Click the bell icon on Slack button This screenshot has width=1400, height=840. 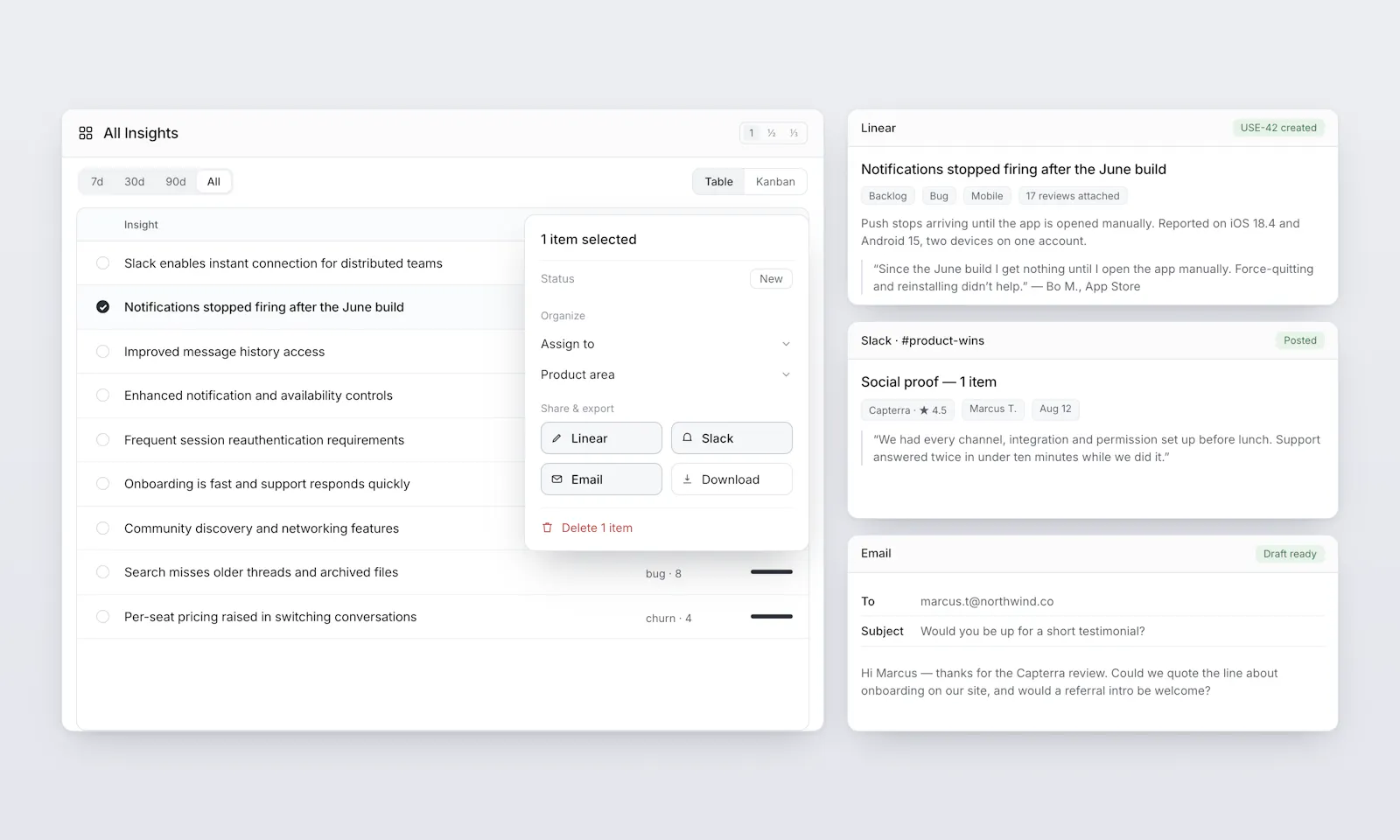coord(687,437)
